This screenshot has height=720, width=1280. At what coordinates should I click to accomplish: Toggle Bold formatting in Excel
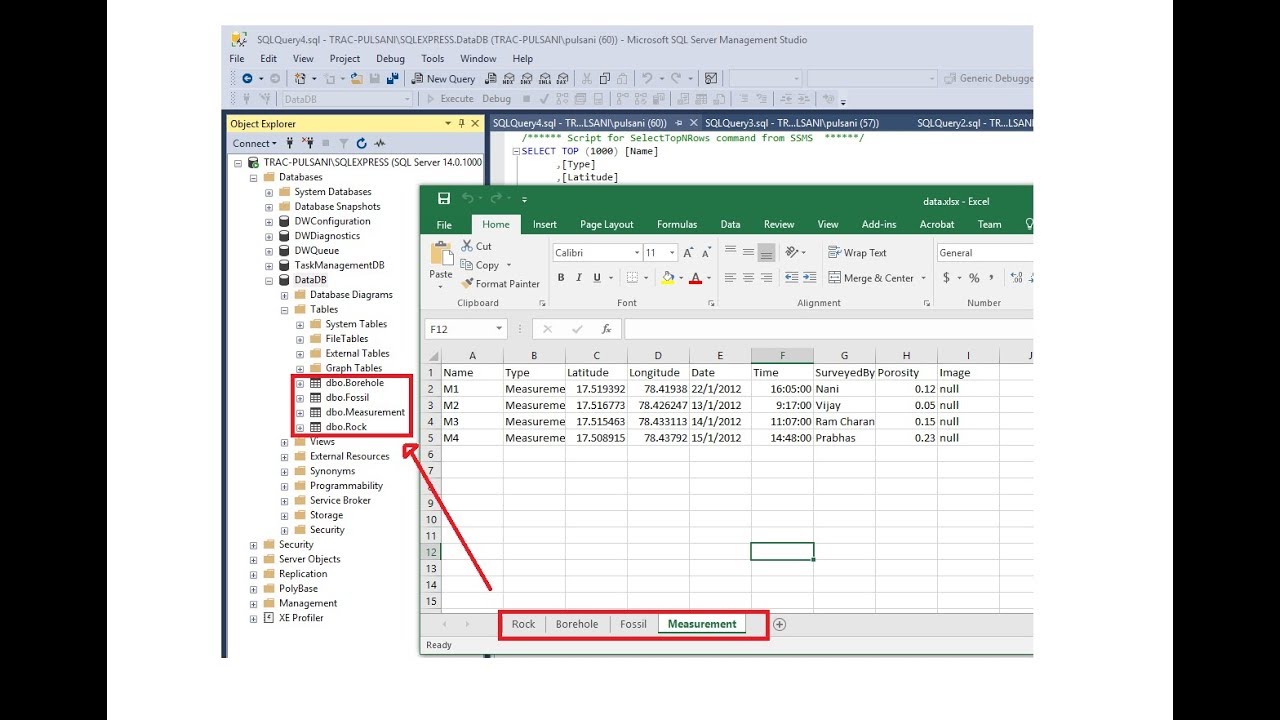(x=561, y=278)
